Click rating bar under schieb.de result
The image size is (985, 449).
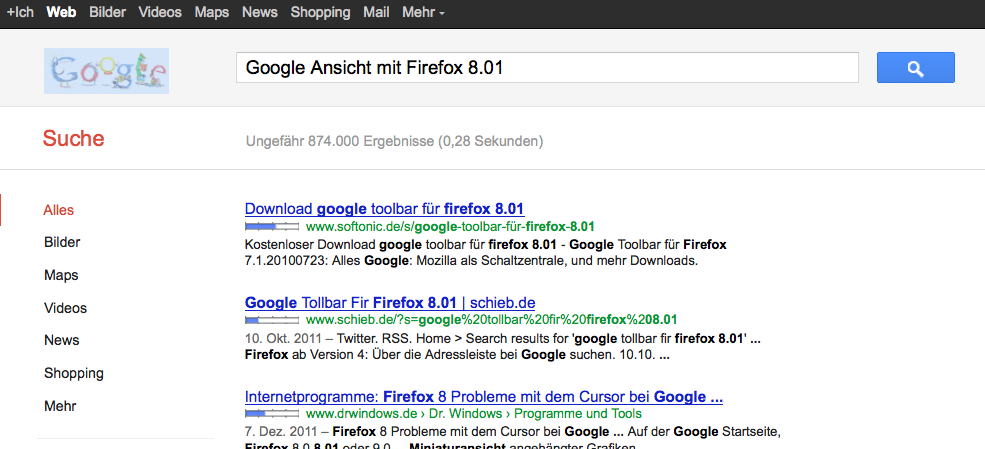click(x=272, y=320)
